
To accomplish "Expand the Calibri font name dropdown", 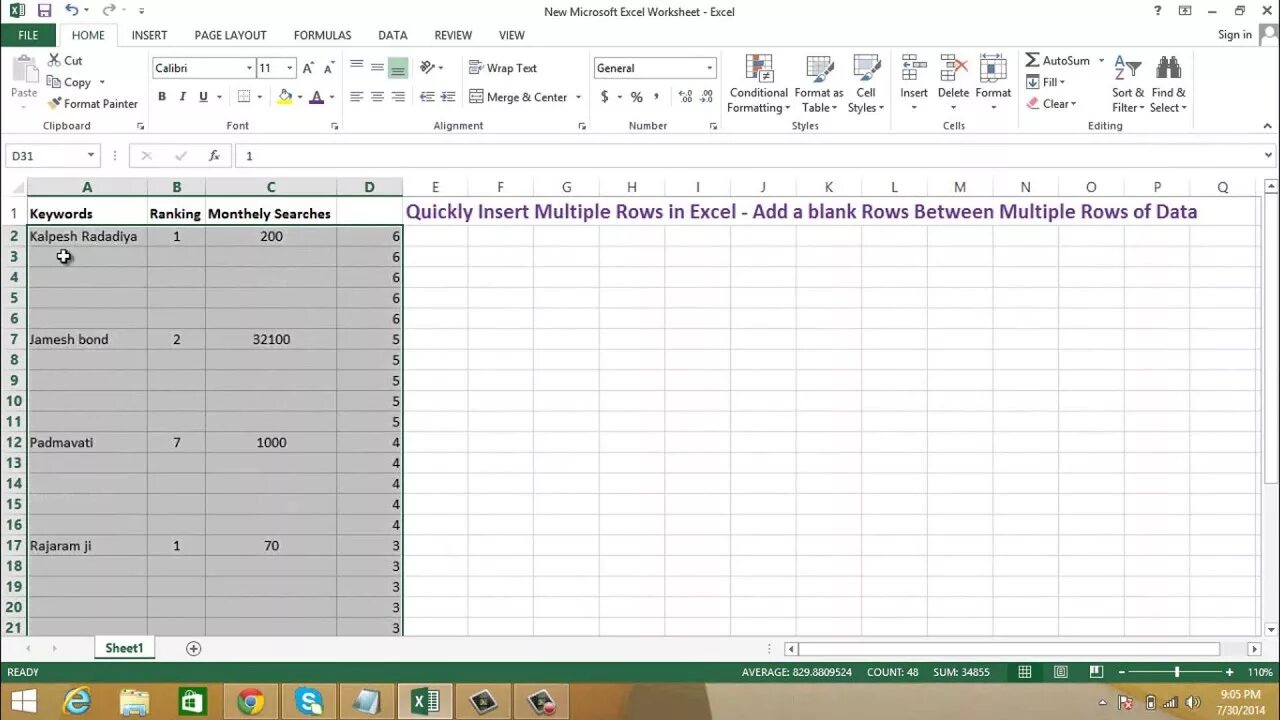I will [249, 68].
